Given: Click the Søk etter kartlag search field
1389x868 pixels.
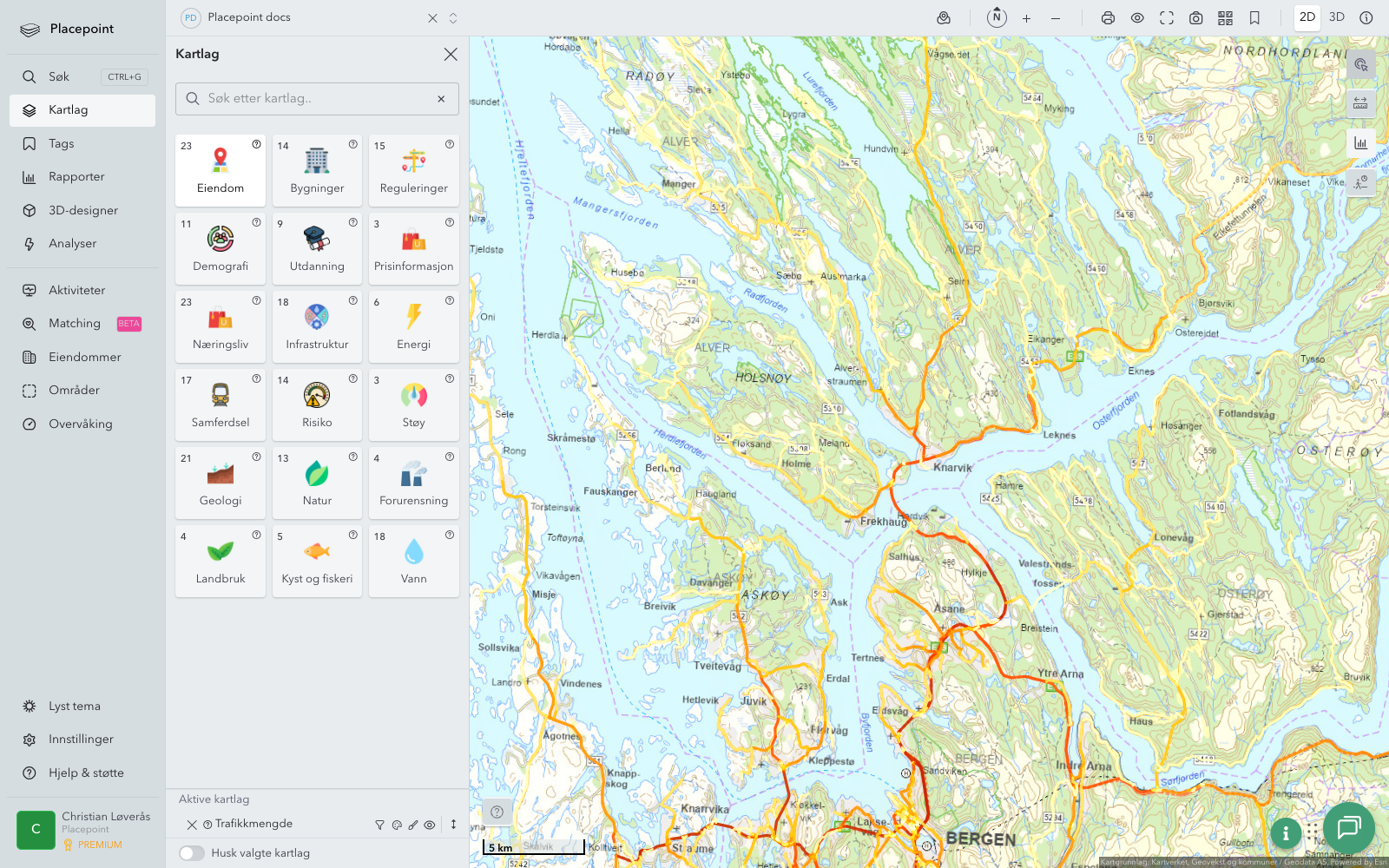Looking at the screenshot, I should coord(317,99).
